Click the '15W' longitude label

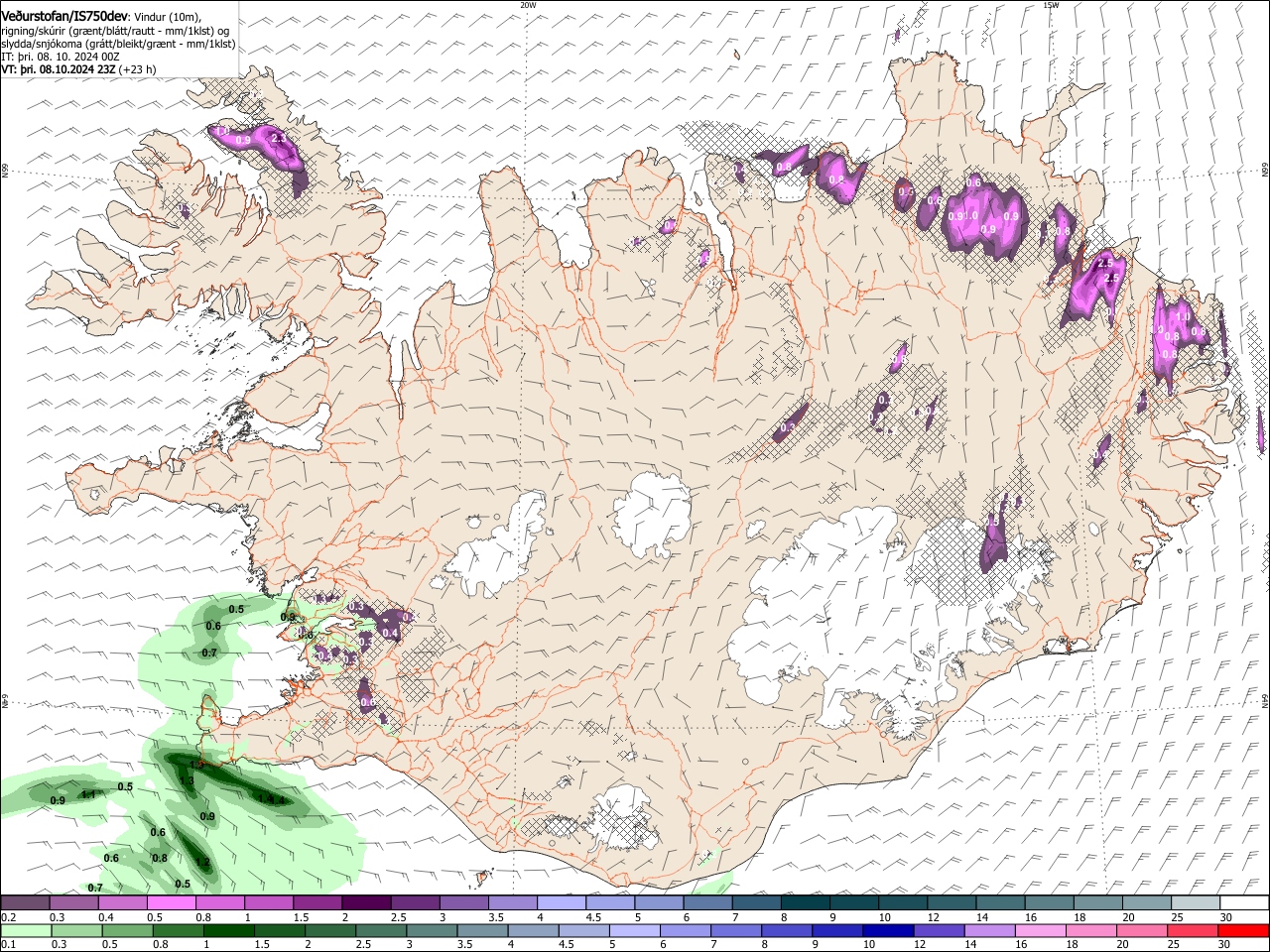1051,5
